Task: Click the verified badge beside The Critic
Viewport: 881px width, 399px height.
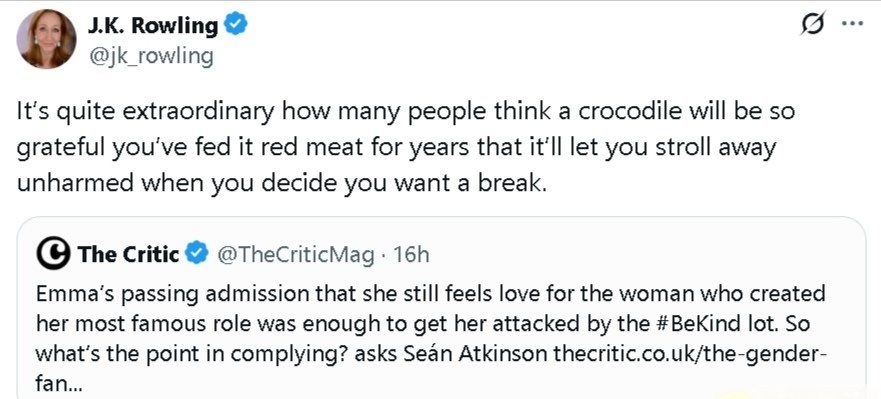Action: coord(197,255)
